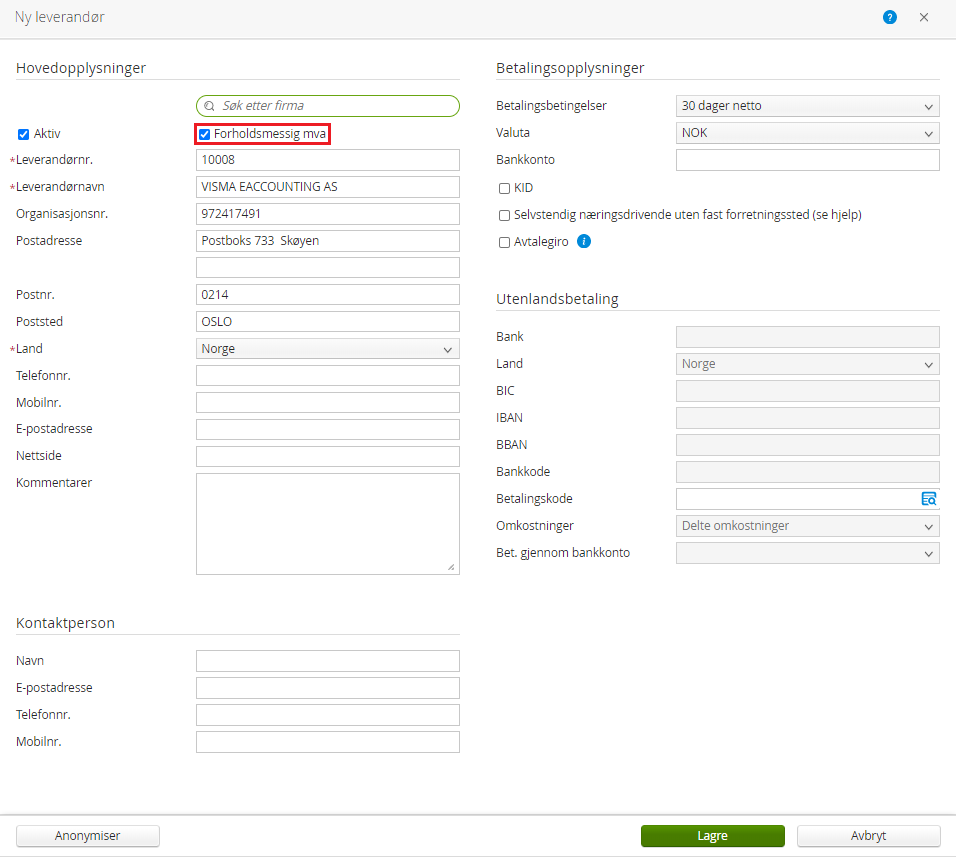Open the Betalingskode lookup icon
The image size is (956, 857).
tap(929, 499)
